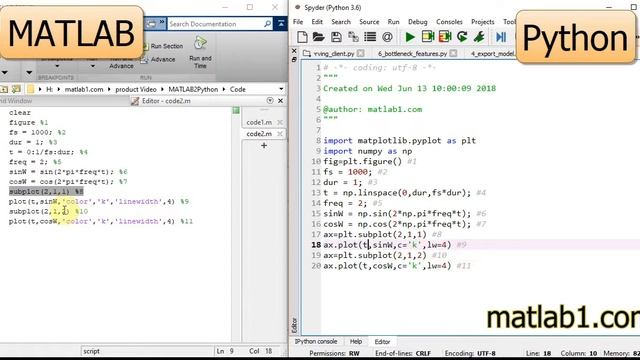The image size is (640, 360).
Task: Close the rving_client.py tab
Action: point(360,53)
